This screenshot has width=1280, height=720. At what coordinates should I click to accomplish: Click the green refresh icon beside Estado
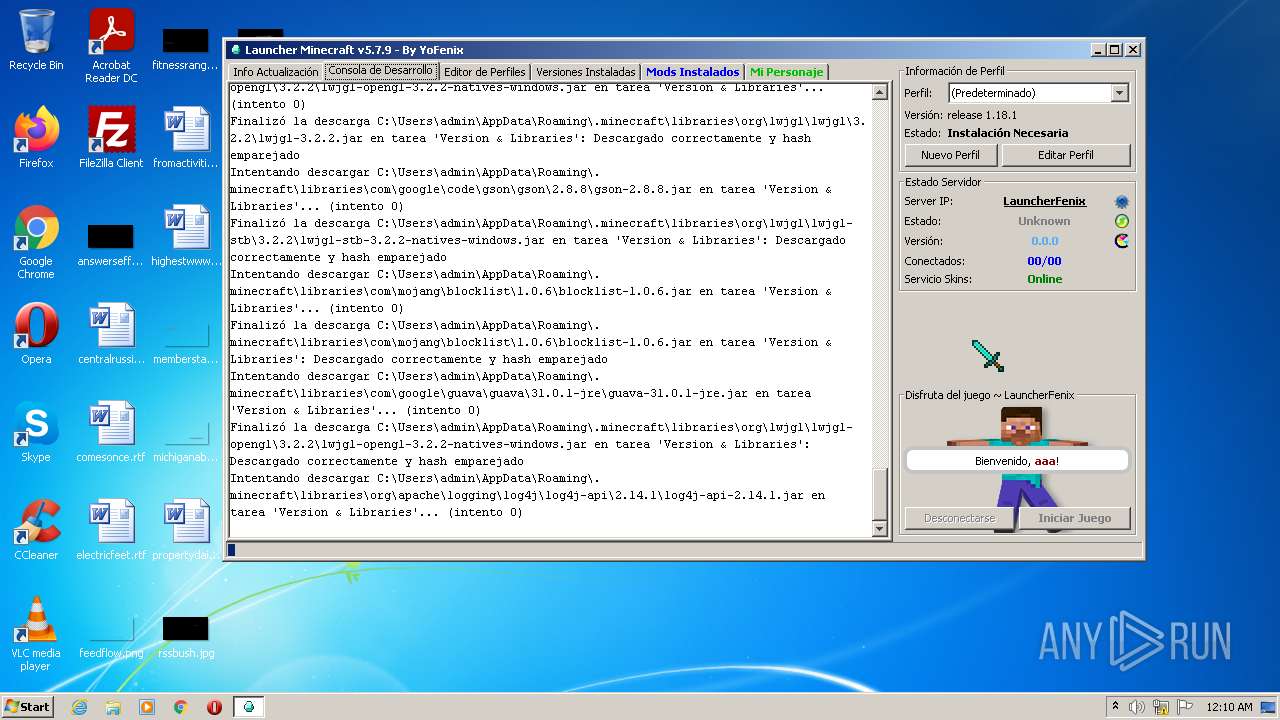pos(1122,221)
